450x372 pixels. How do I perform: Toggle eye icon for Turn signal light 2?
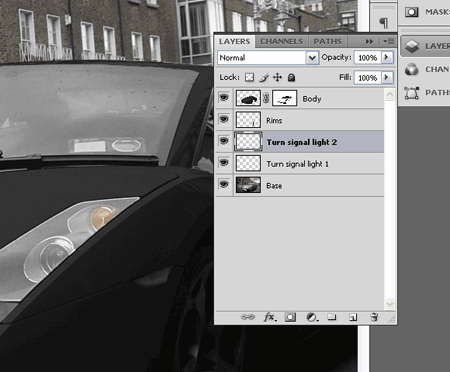coord(224,141)
